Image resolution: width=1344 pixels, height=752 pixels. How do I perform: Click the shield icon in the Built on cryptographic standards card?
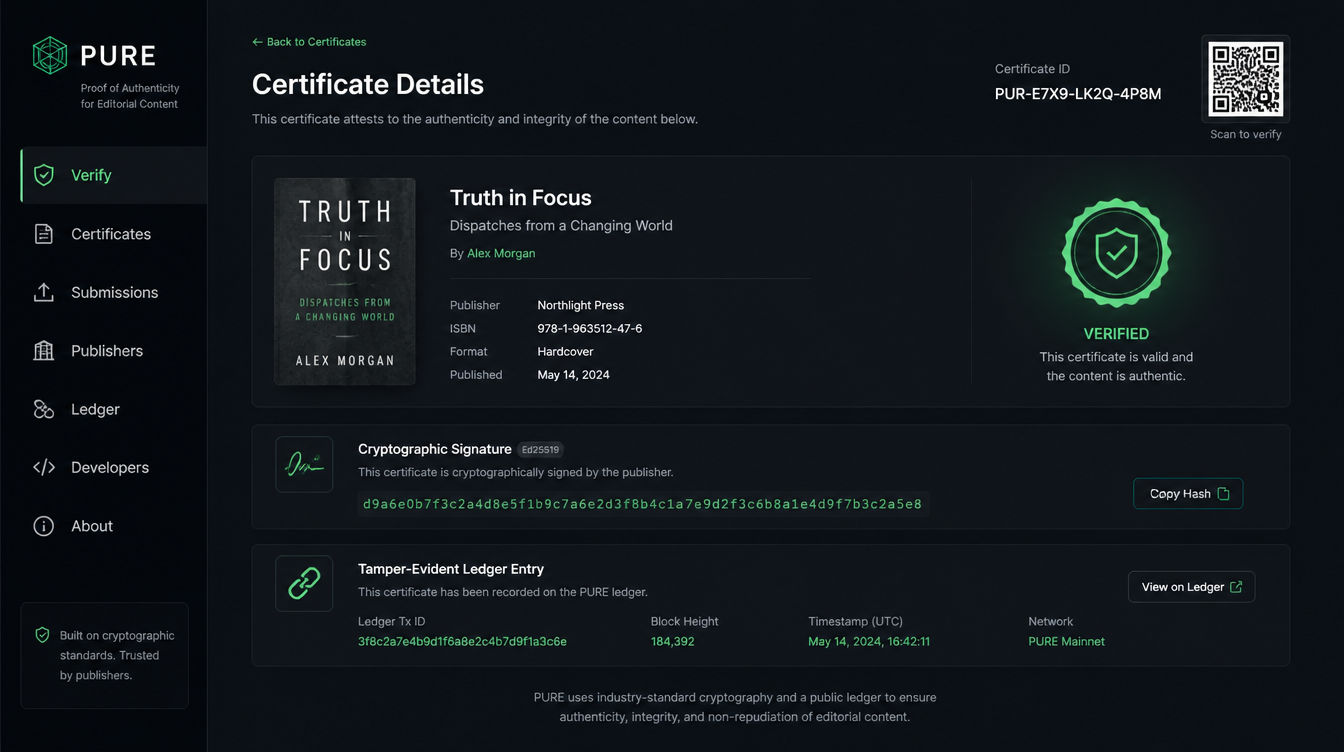pos(42,635)
